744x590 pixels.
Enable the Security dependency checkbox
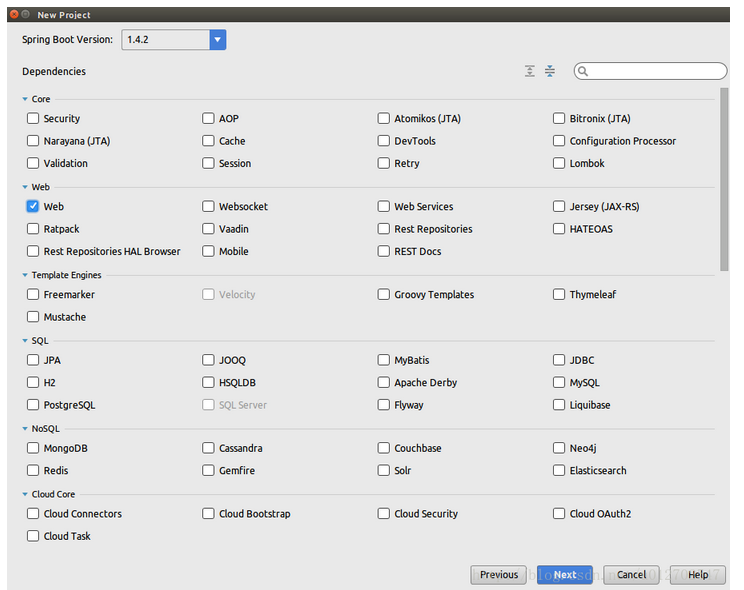(33, 118)
